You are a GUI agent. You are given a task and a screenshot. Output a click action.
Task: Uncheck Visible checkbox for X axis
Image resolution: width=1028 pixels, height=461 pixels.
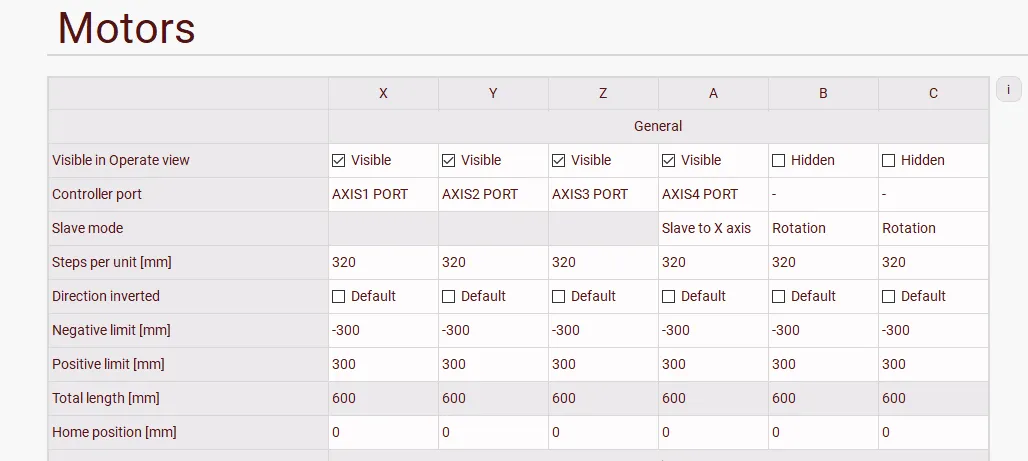coord(338,161)
